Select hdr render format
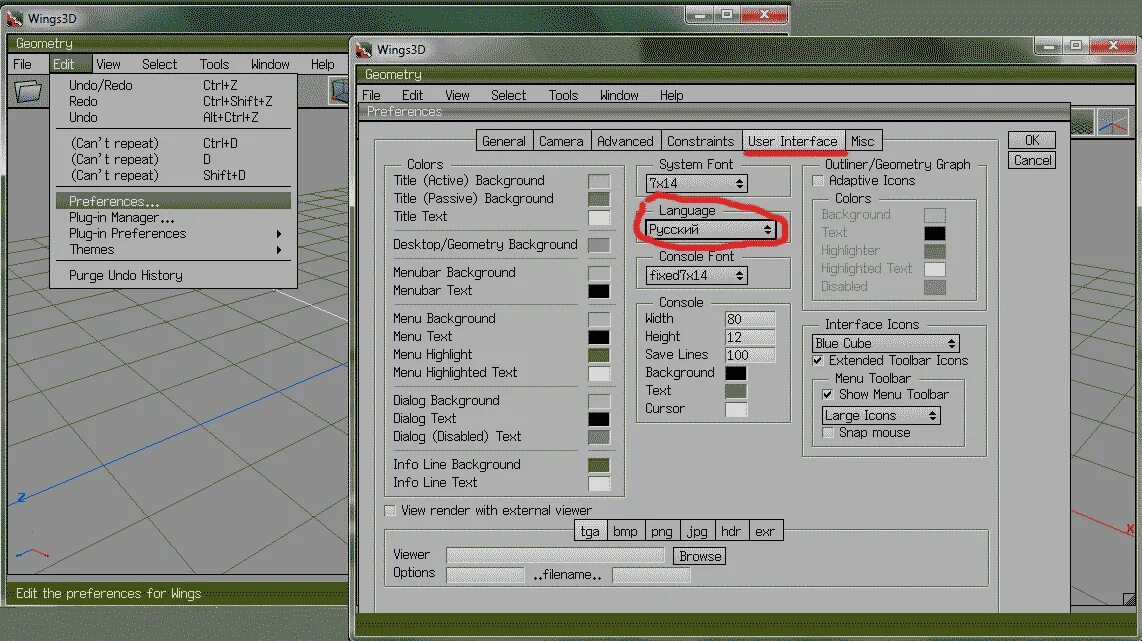Image resolution: width=1142 pixels, height=641 pixels. tap(731, 531)
